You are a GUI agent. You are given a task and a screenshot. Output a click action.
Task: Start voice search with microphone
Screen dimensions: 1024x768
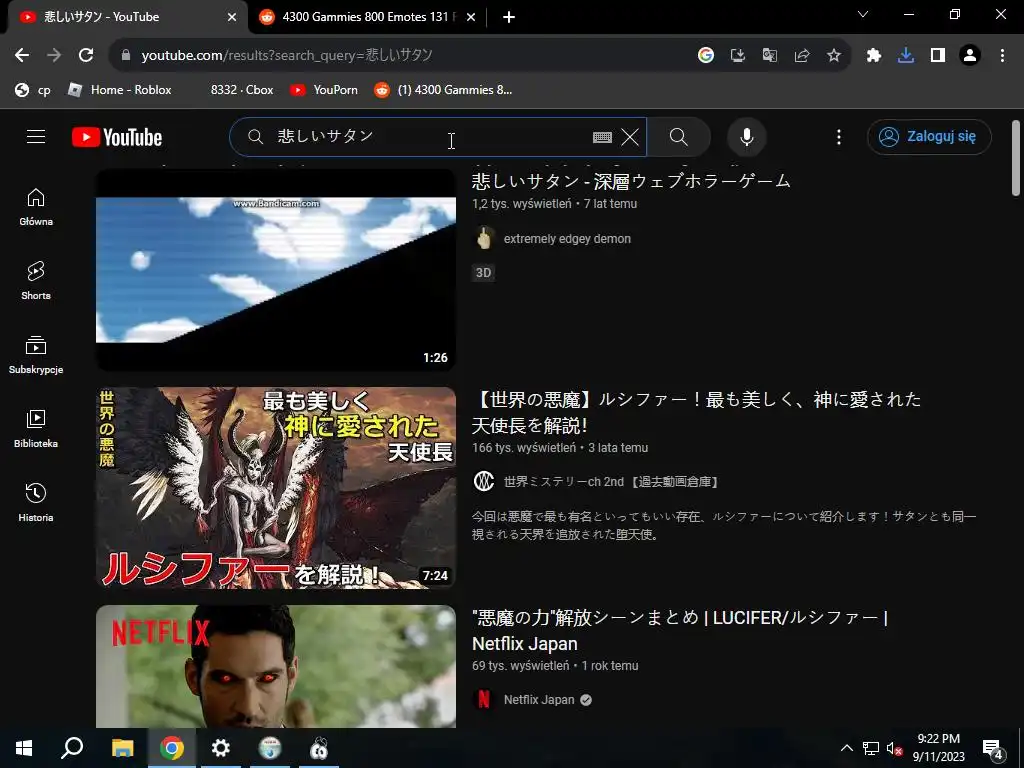pyautogui.click(x=746, y=137)
